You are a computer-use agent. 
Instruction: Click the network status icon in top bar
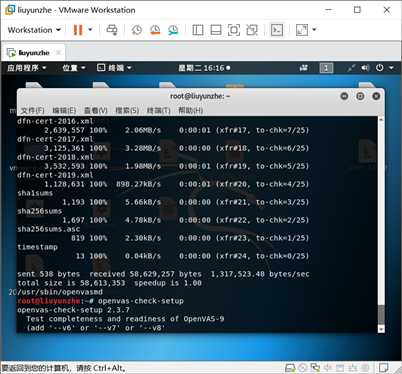click(351, 68)
